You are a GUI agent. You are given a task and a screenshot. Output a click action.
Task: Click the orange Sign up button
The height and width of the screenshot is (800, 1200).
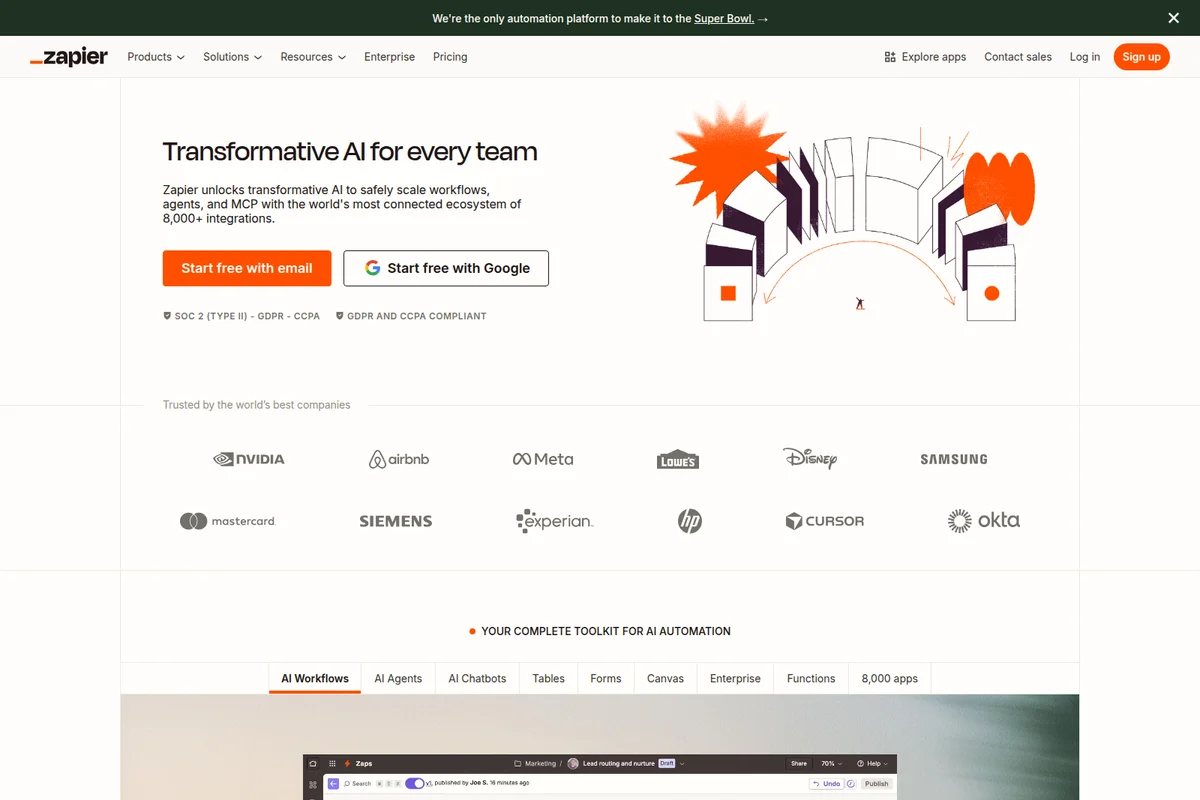pos(1141,57)
